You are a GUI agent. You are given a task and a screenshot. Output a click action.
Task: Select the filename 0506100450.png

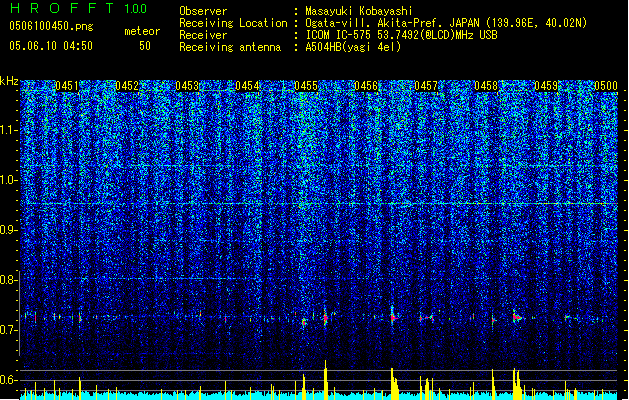point(51,26)
